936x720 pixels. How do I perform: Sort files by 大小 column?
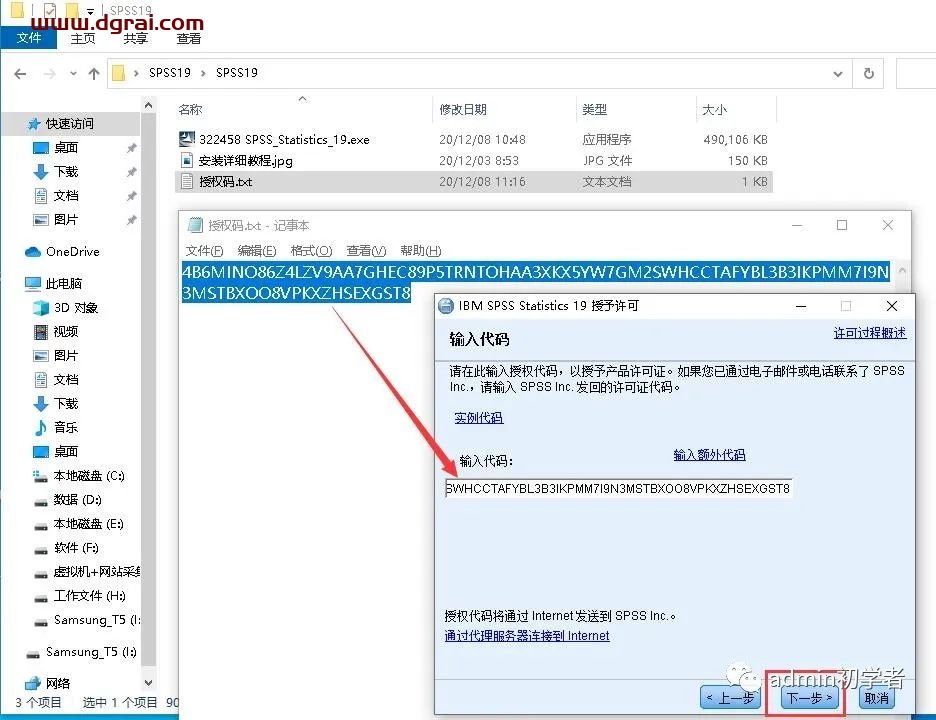(714, 109)
